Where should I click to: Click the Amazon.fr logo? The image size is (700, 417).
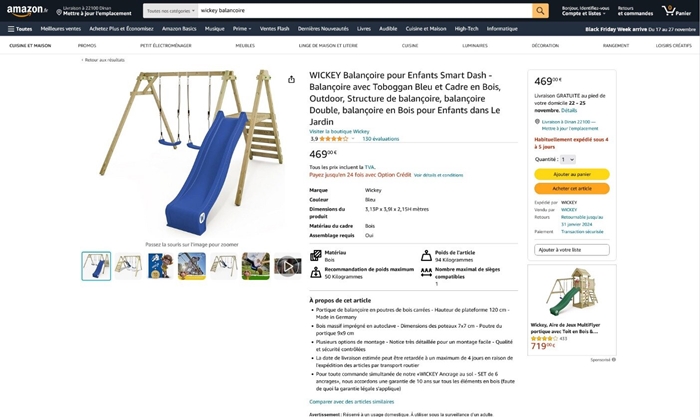[27, 10]
